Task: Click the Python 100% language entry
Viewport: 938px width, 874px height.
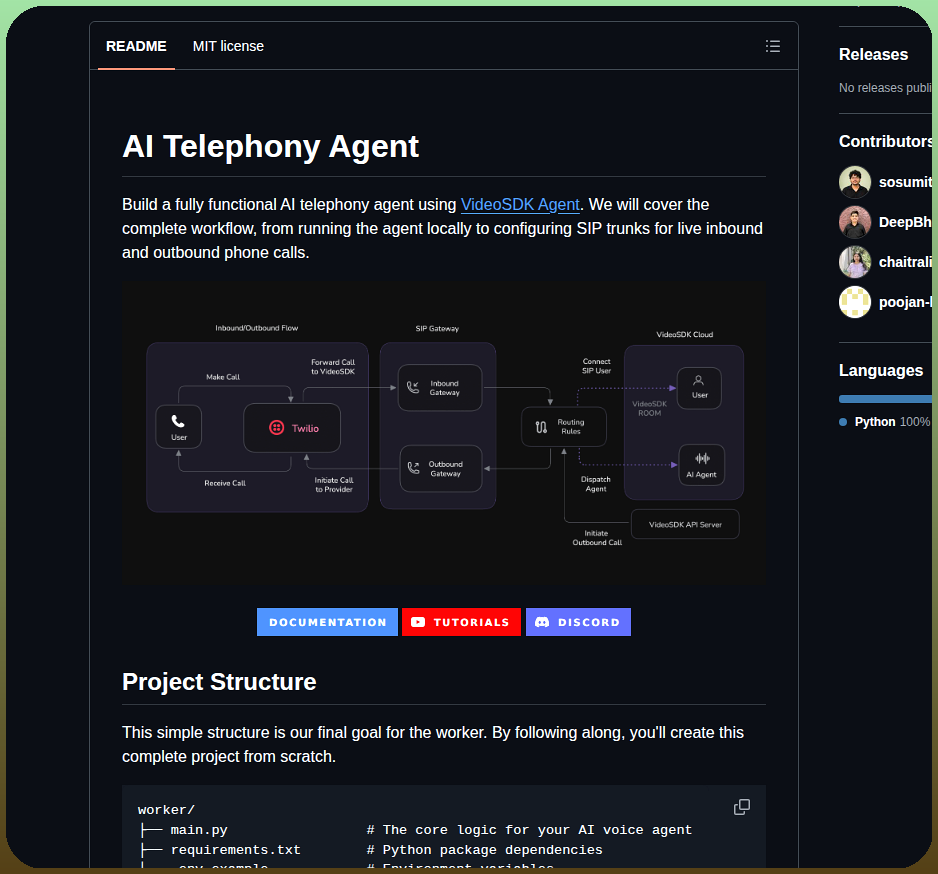Action: (x=885, y=422)
